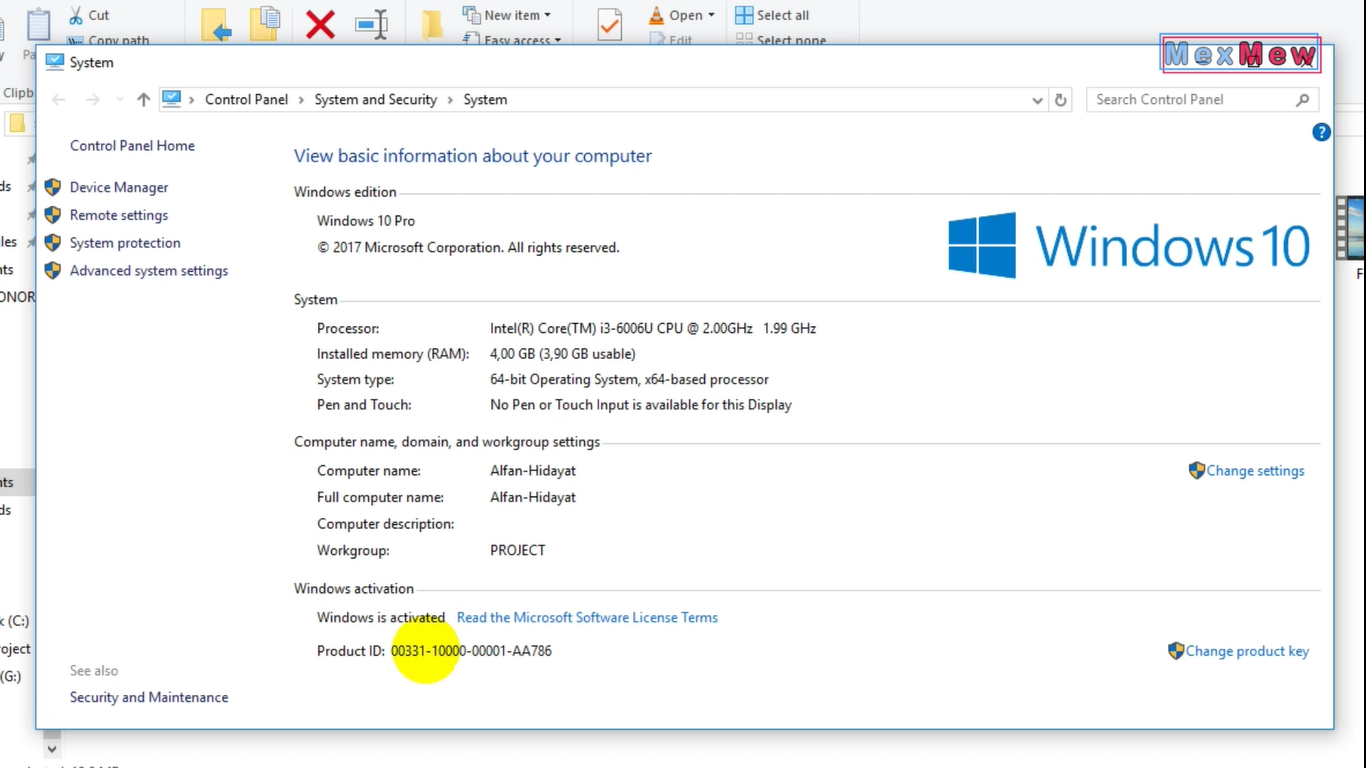
Task: Click the scroll down arrow in Explorer sidebar
Action: 52,748
